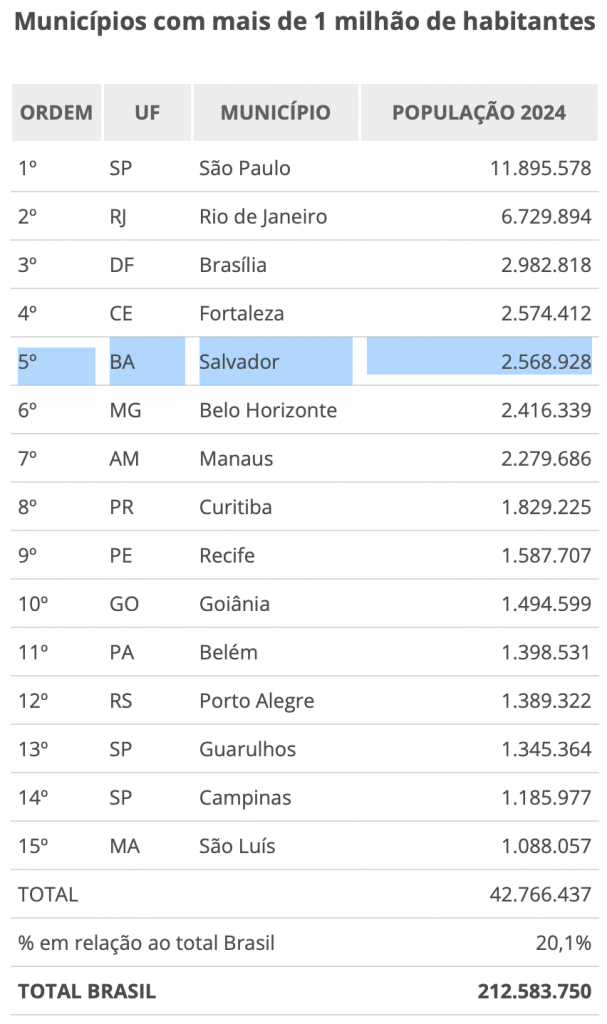The height and width of the screenshot is (1024, 607).
Task: Click the Curitiba municipality name
Action: (235, 507)
